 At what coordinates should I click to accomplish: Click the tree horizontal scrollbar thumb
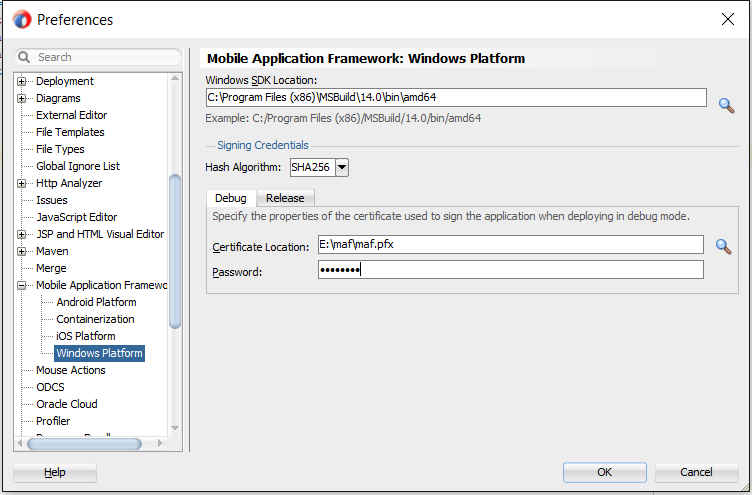click(84, 444)
